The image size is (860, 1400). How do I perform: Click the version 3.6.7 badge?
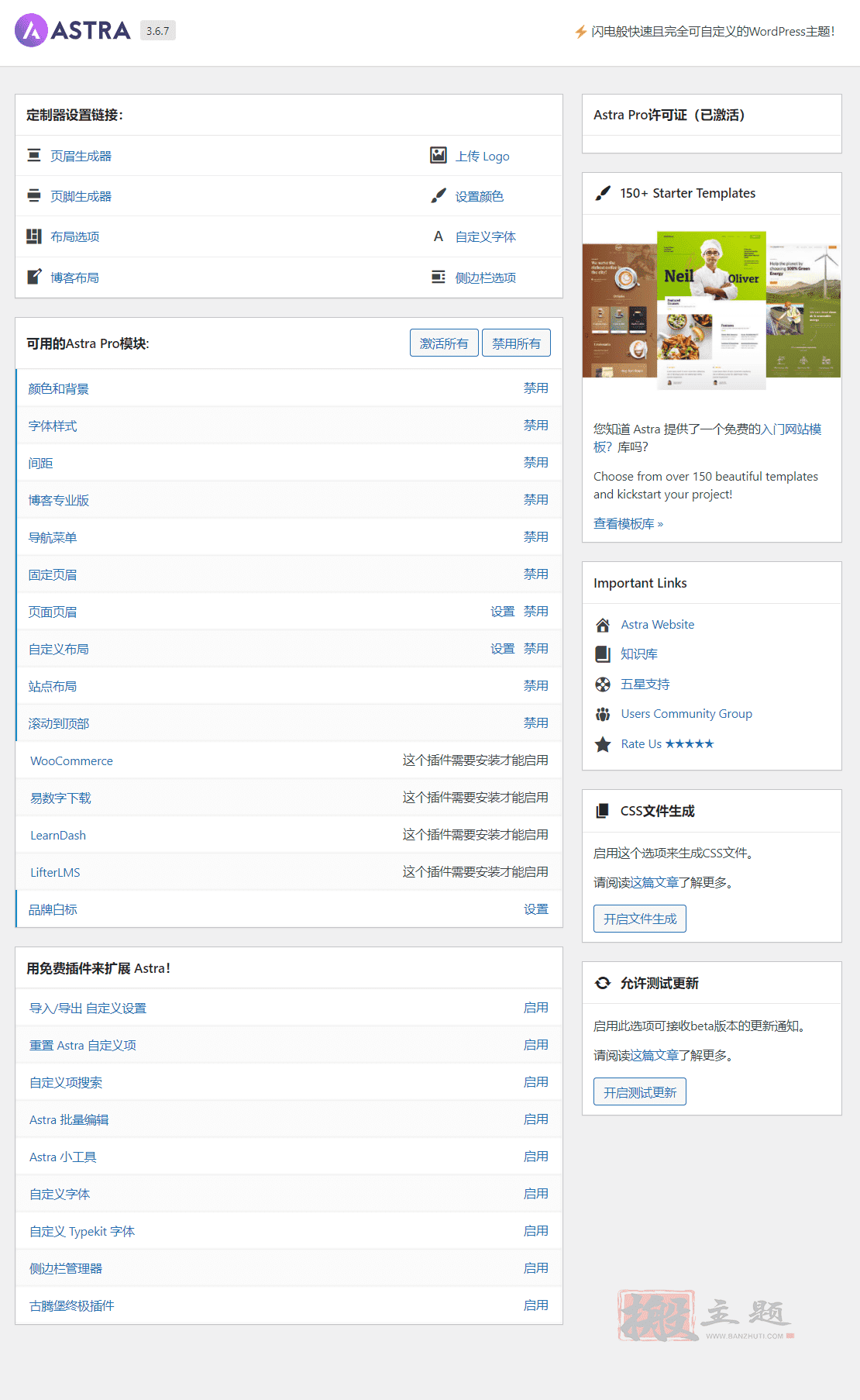click(x=158, y=31)
